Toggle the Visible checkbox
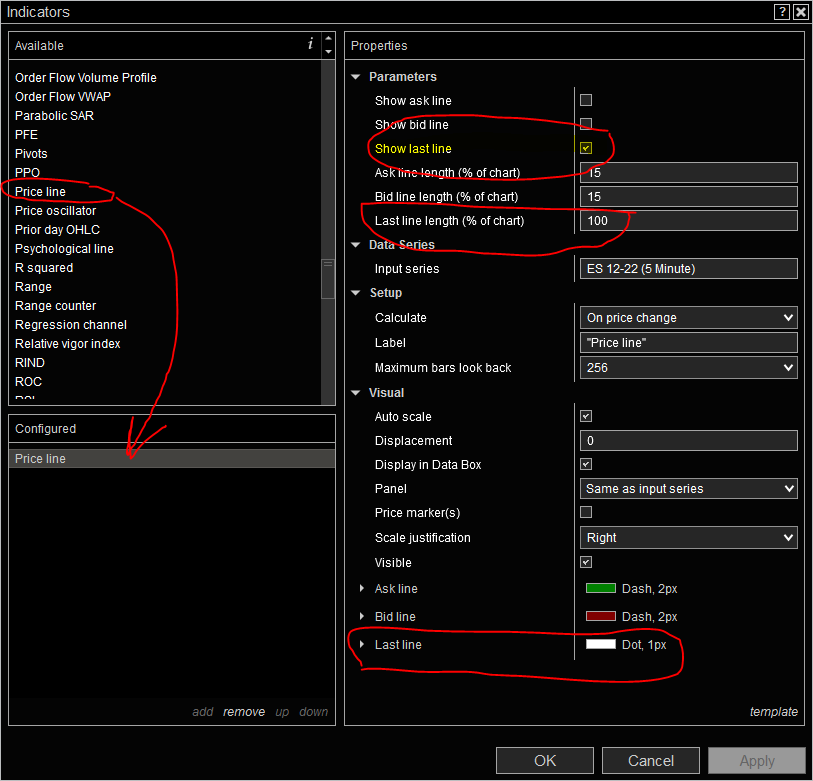Image resolution: width=813 pixels, height=781 pixels. [586, 562]
